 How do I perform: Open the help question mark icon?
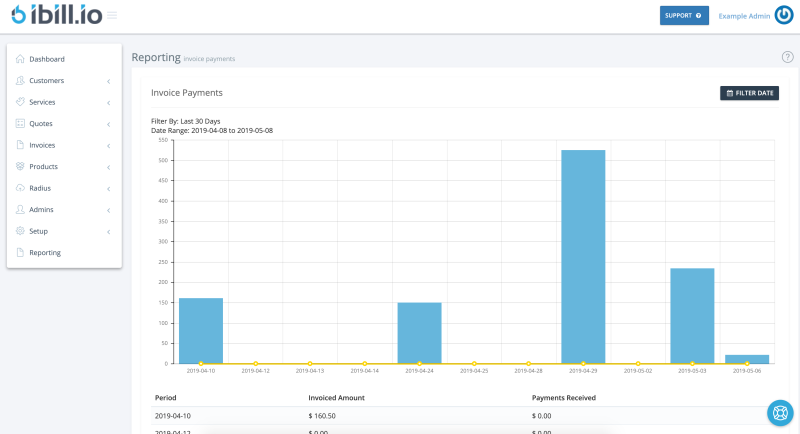point(787,58)
